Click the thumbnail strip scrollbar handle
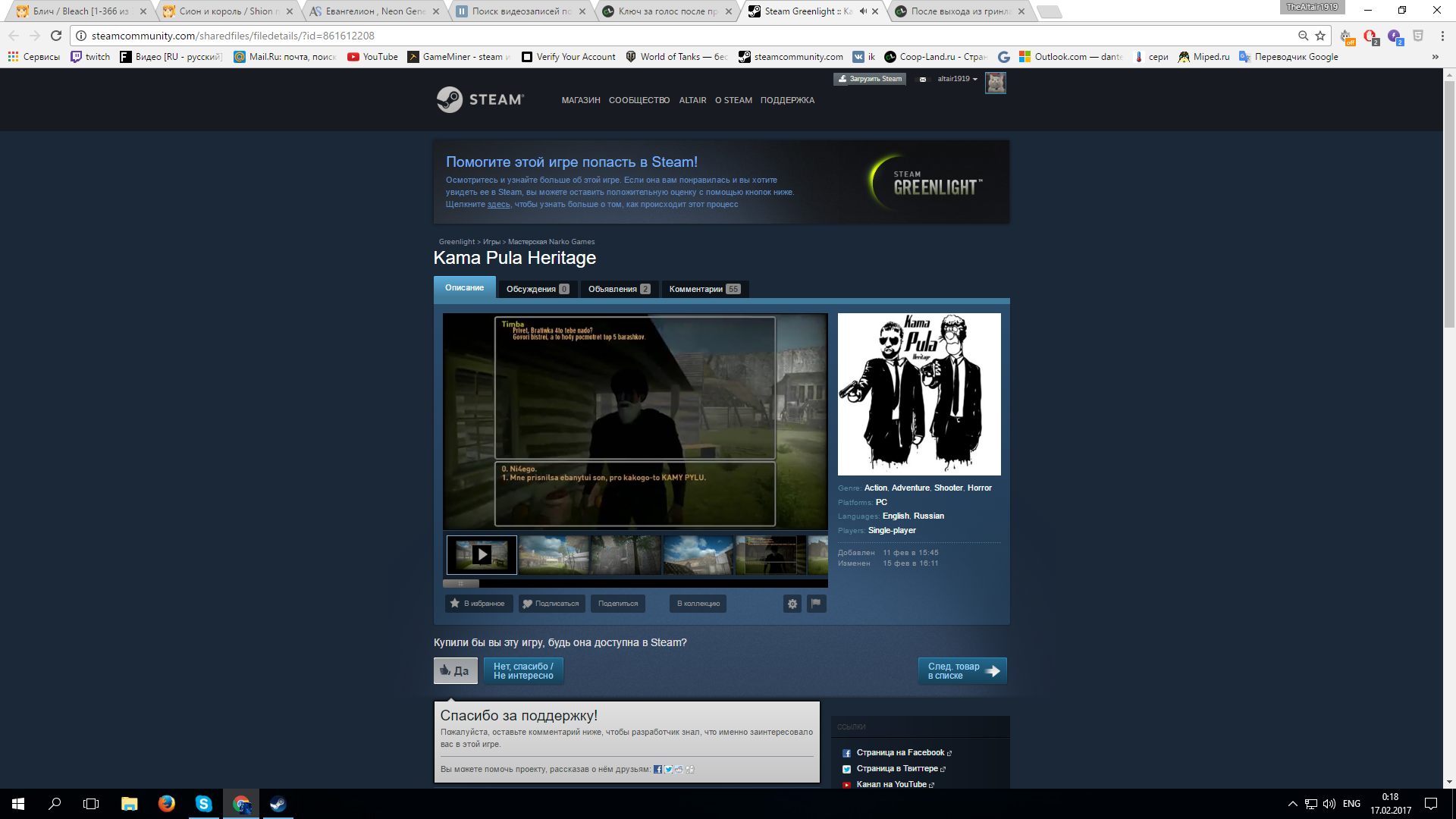This screenshot has height=819, width=1456. point(461,584)
